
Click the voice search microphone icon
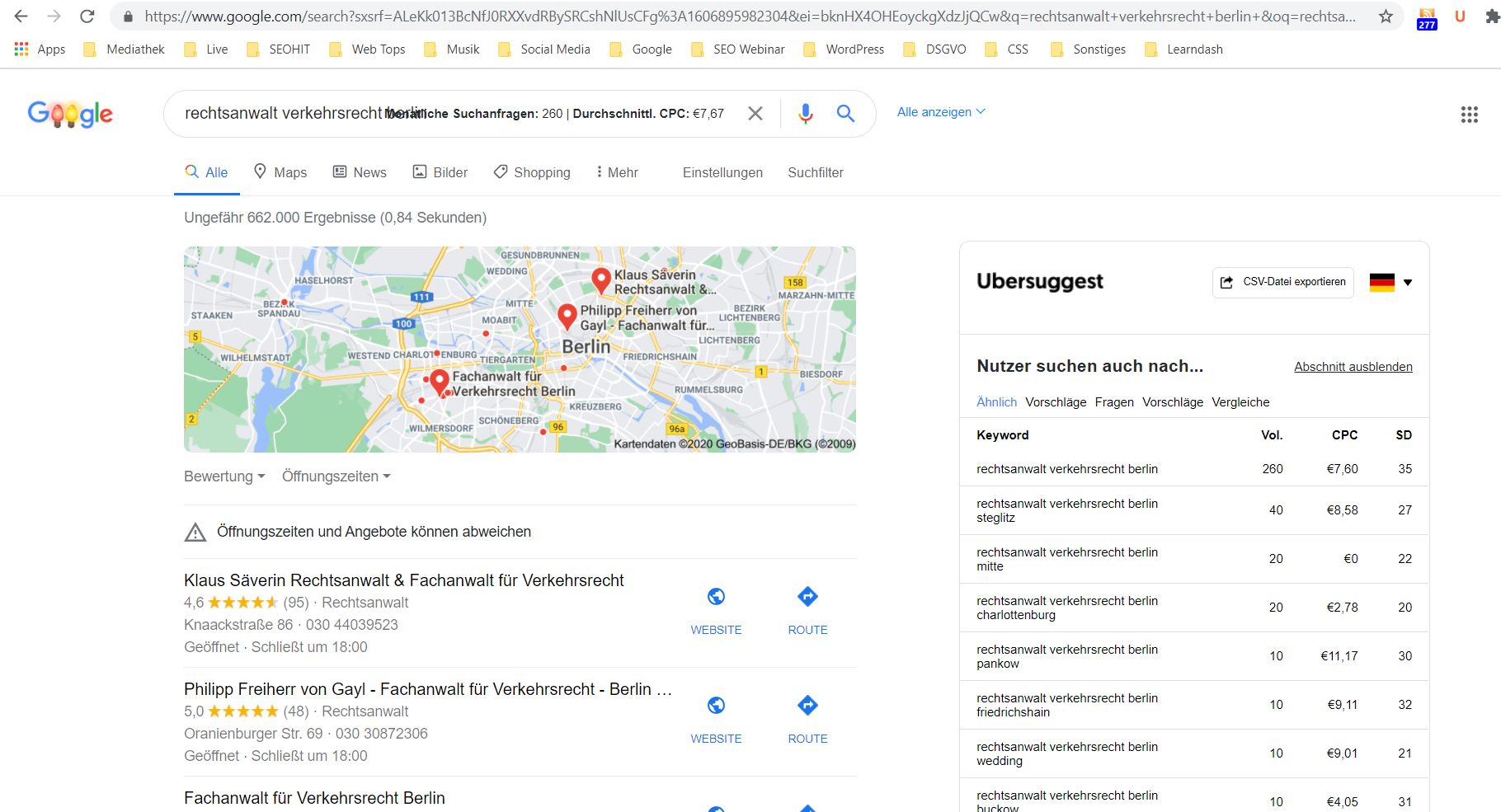[x=806, y=114]
